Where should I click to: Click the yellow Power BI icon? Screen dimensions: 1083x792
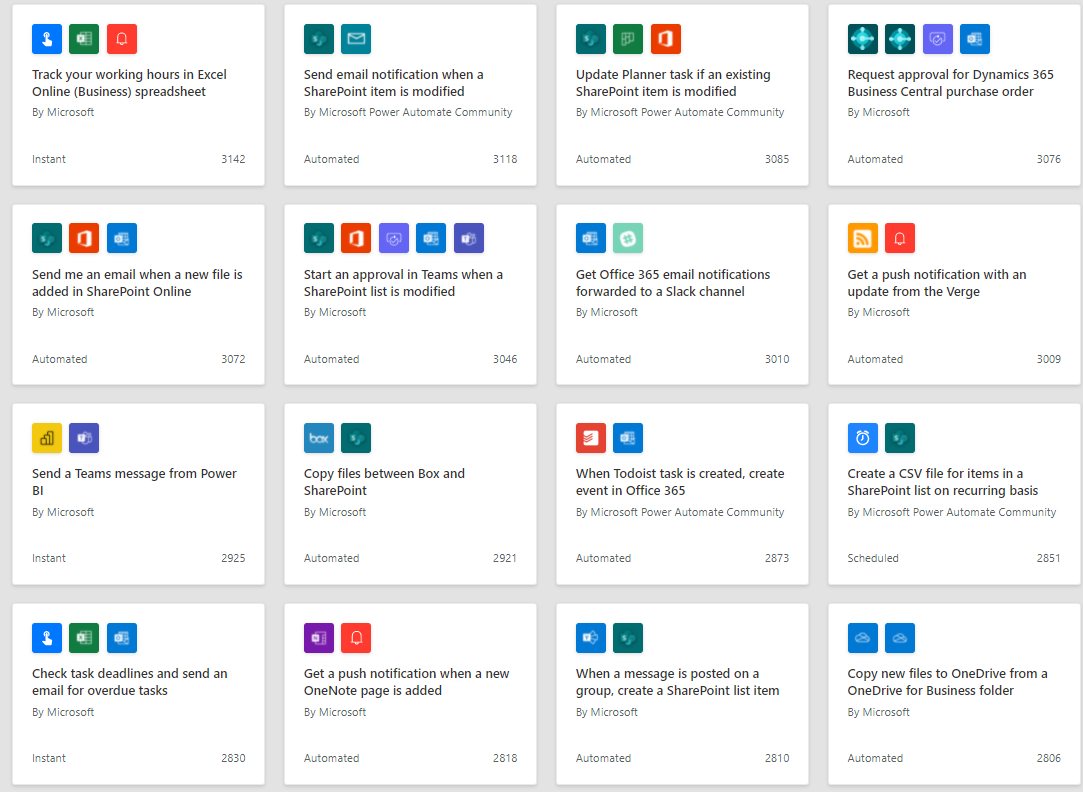tap(47, 438)
